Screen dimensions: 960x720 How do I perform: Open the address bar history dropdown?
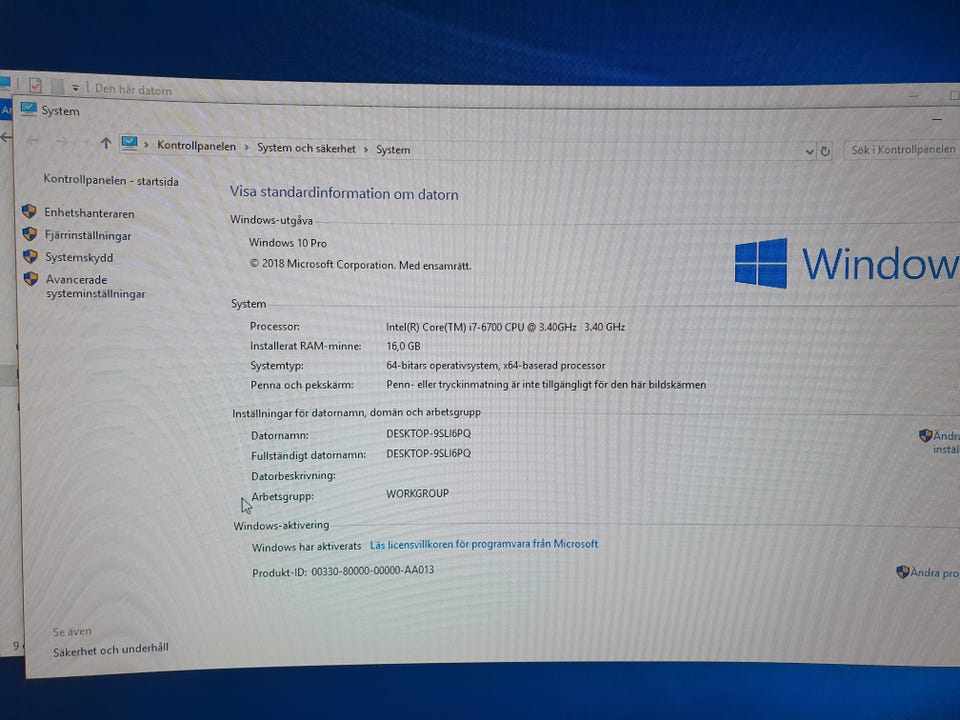pos(809,151)
